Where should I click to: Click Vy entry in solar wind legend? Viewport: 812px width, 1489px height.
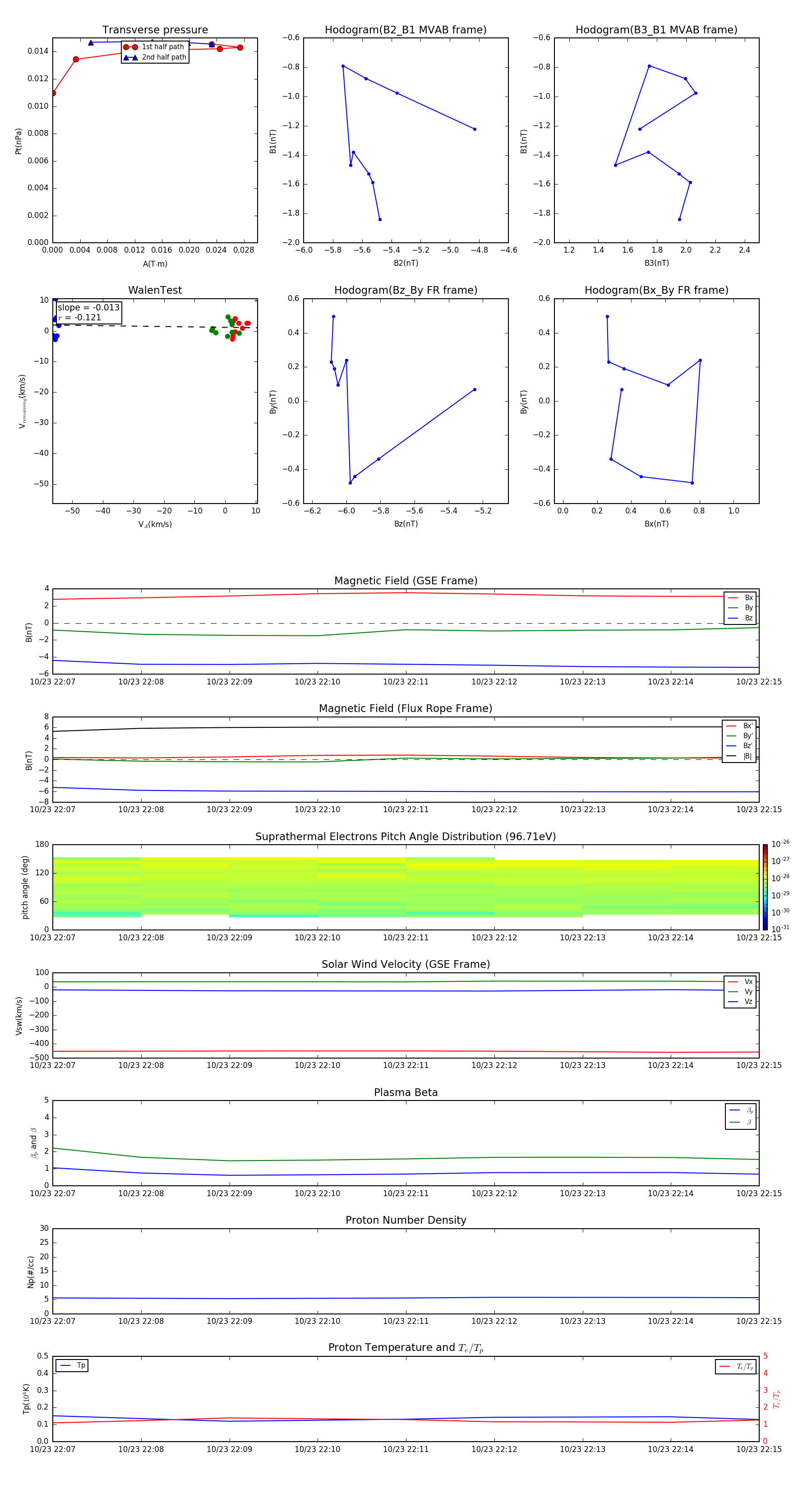point(740,991)
